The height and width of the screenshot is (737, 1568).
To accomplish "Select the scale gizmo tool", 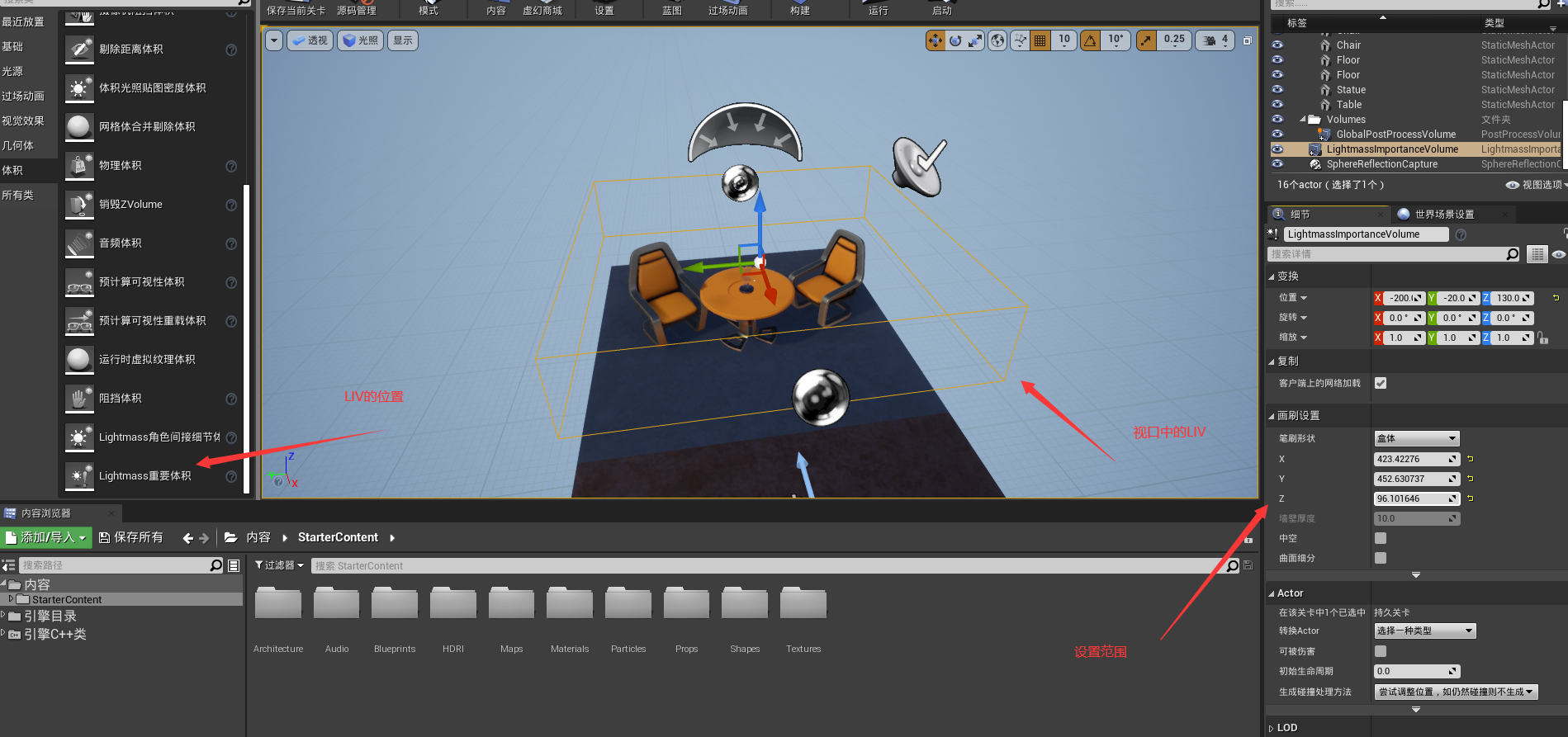I will pos(975,40).
